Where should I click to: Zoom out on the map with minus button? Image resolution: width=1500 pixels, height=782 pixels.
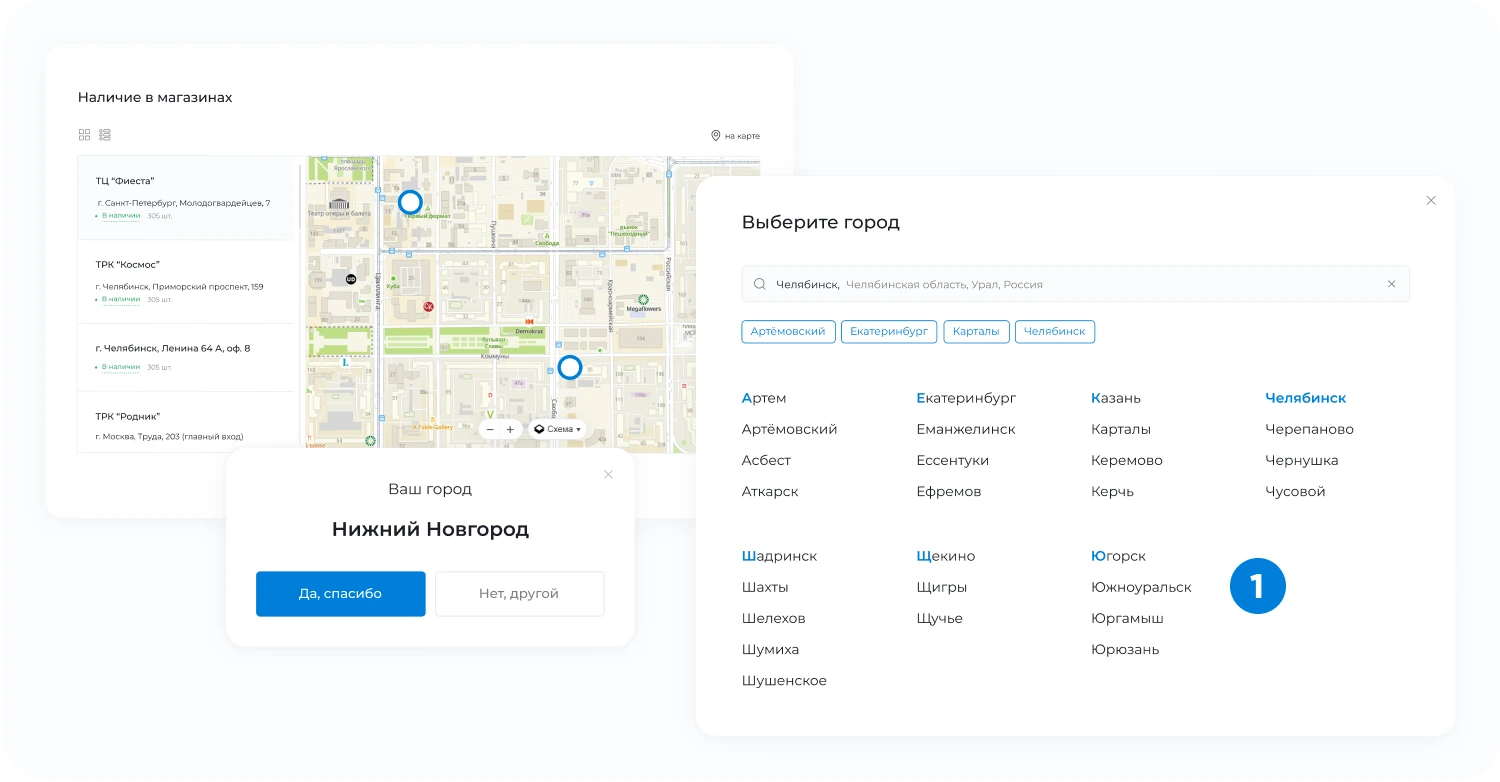pos(490,428)
